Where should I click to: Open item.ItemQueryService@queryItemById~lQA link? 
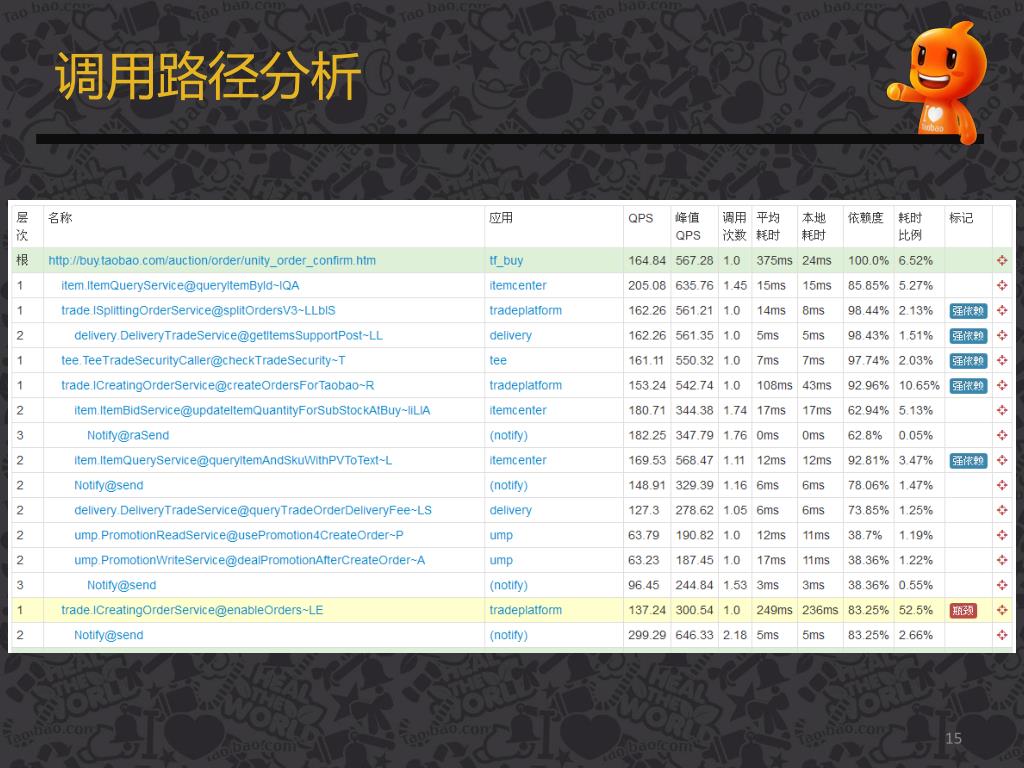tap(180, 285)
